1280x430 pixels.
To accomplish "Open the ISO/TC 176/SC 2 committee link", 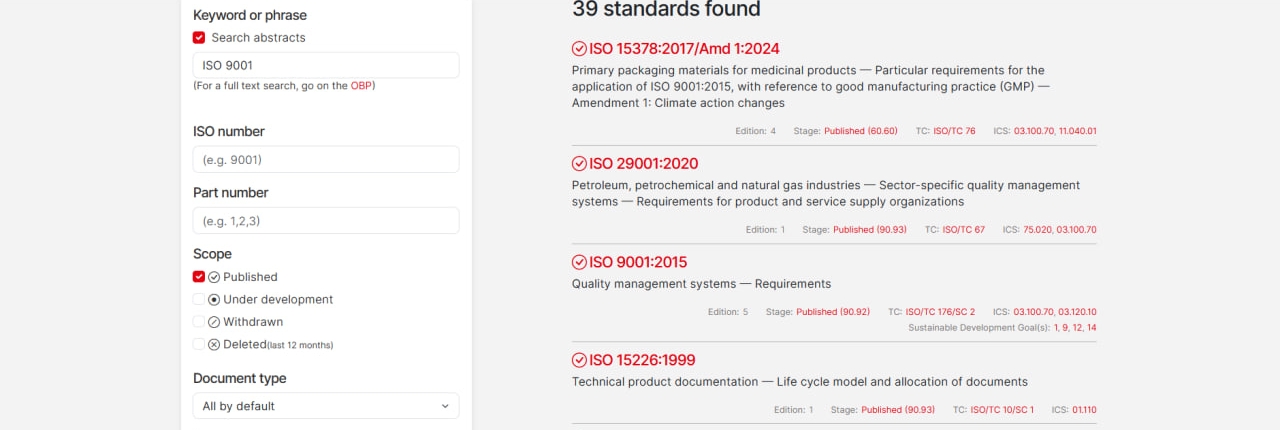I will click(940, 312).
